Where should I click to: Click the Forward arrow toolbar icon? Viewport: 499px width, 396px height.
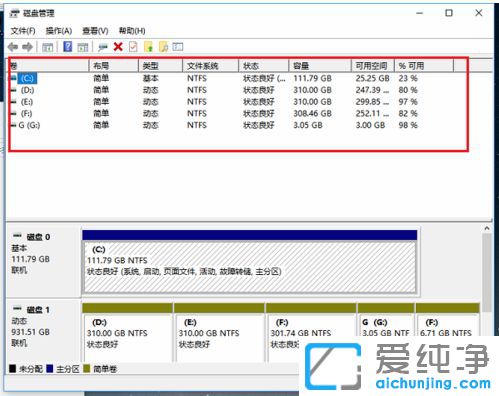27,47
